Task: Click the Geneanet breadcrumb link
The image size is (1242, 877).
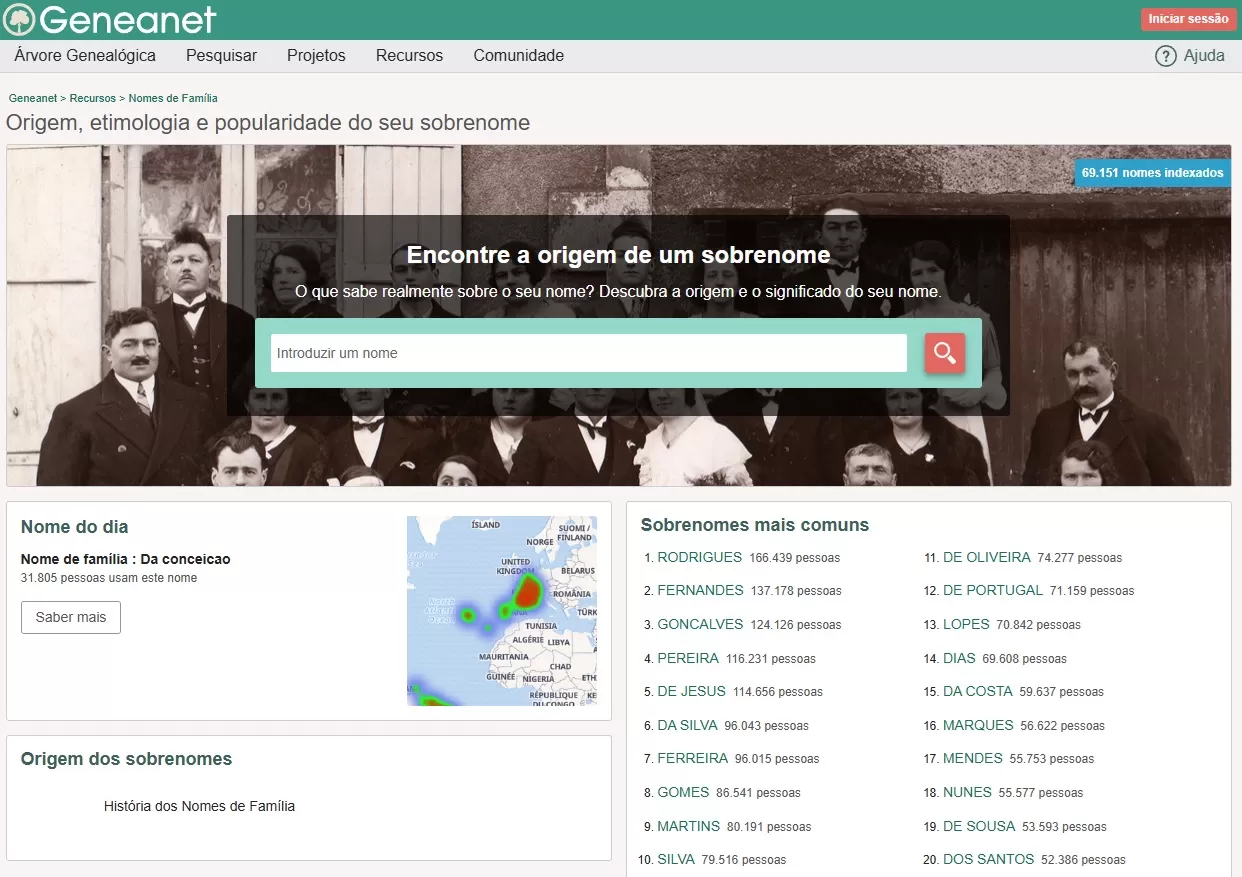Action: (32, 98)
